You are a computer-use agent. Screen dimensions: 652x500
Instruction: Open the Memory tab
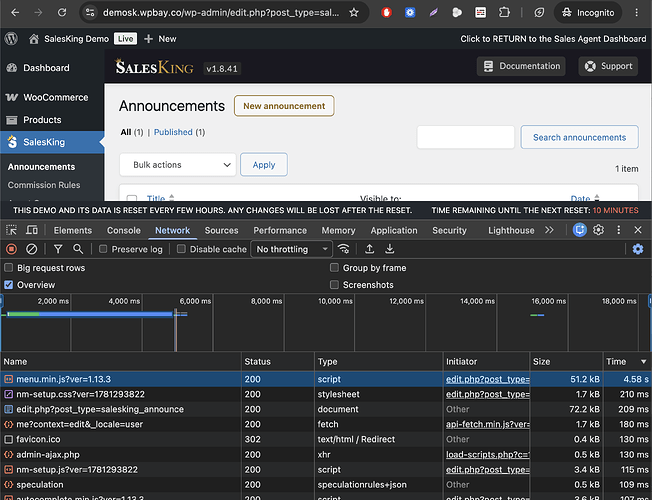[x=338, y=230]
